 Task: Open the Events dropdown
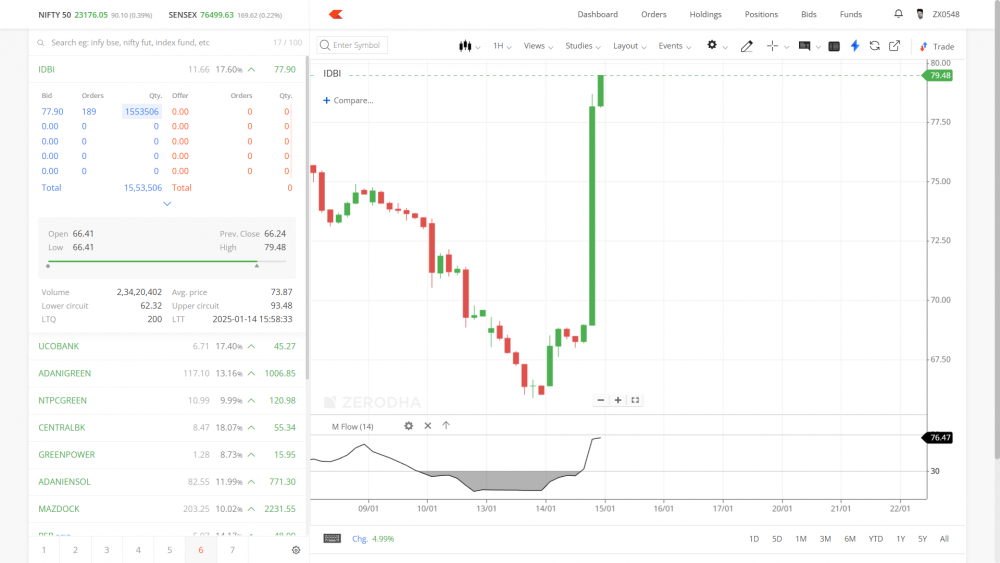click(675, 46)
